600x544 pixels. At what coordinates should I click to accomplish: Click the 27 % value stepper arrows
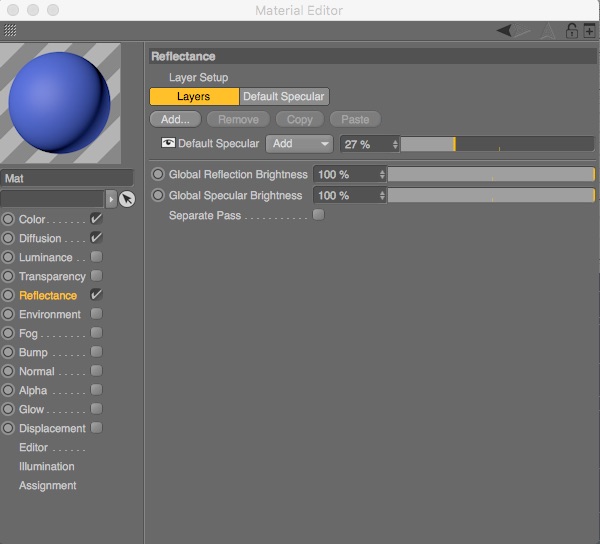395,144
